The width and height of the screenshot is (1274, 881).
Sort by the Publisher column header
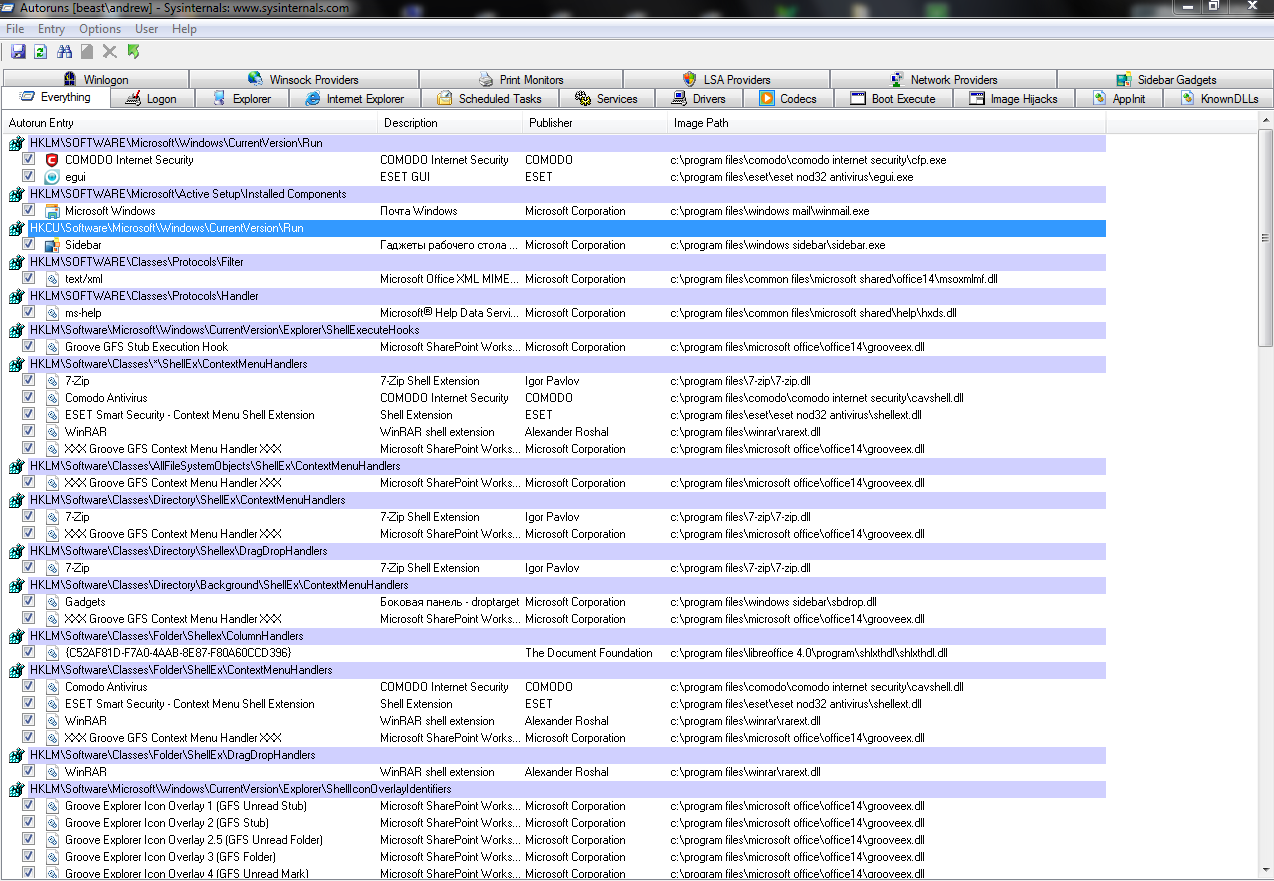(596, 123)
